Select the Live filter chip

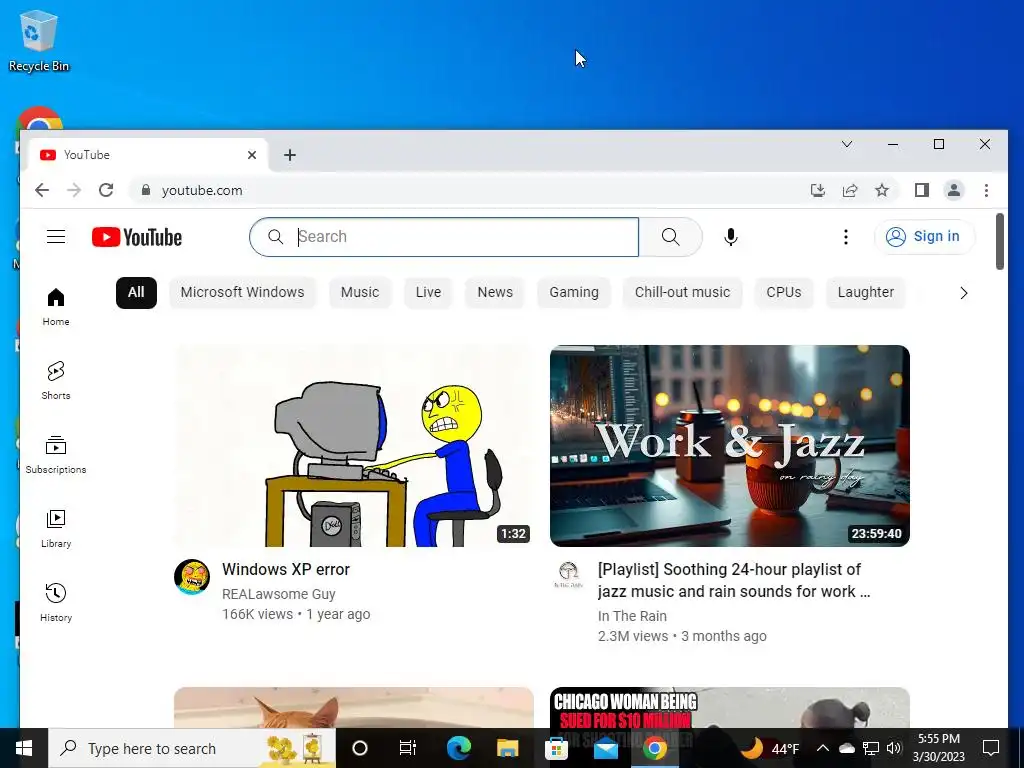pos(428,293)
